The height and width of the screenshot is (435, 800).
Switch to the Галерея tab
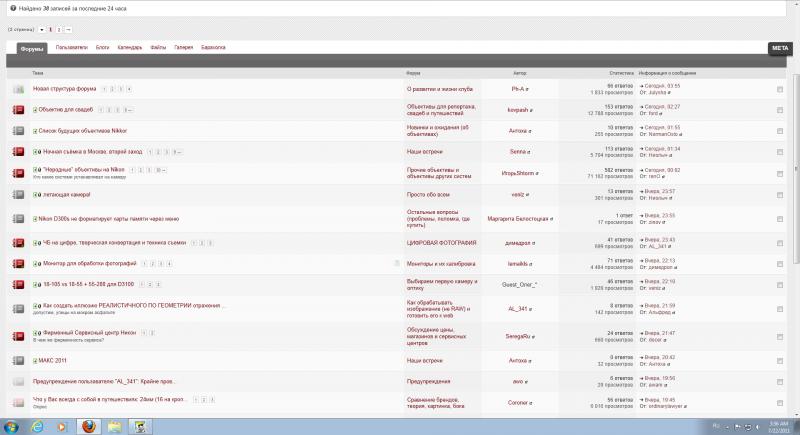point(184,47)
